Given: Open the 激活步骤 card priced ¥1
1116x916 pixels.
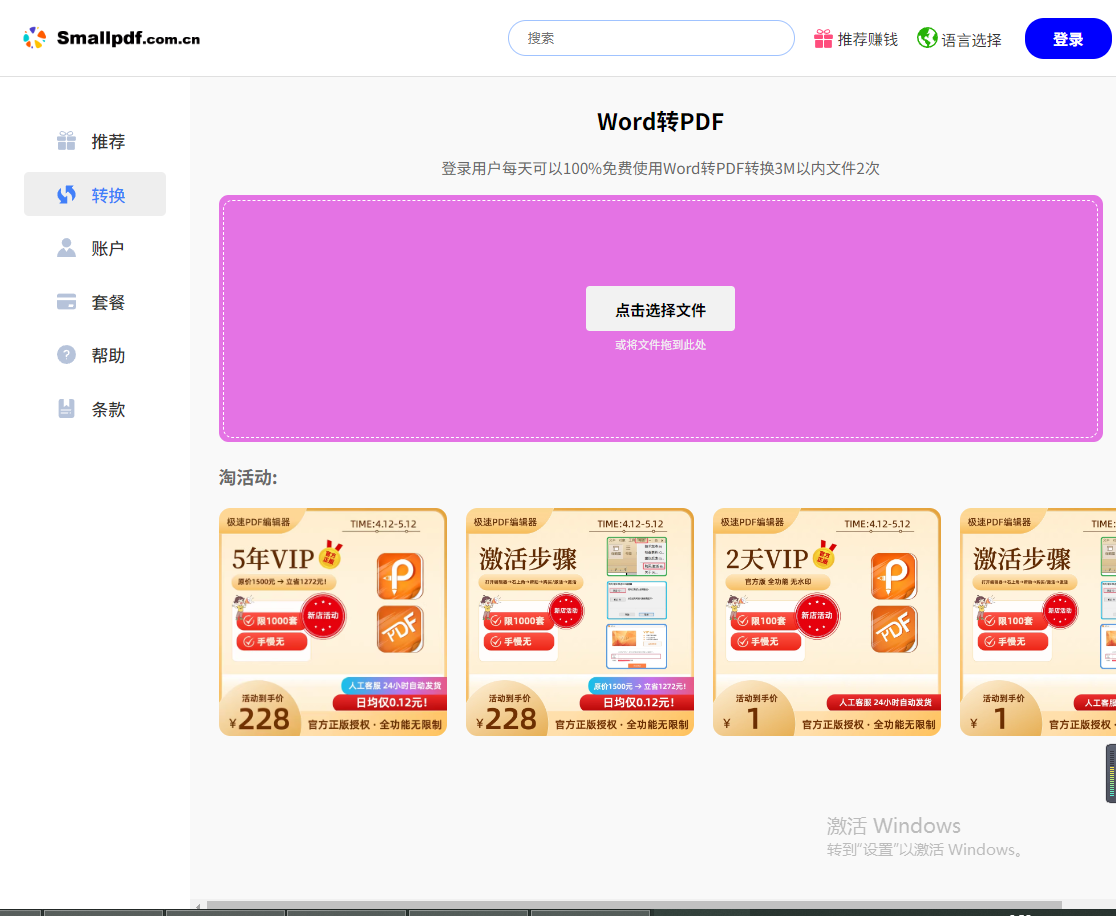Looking at the screenshot, I should coord(1038,622).
